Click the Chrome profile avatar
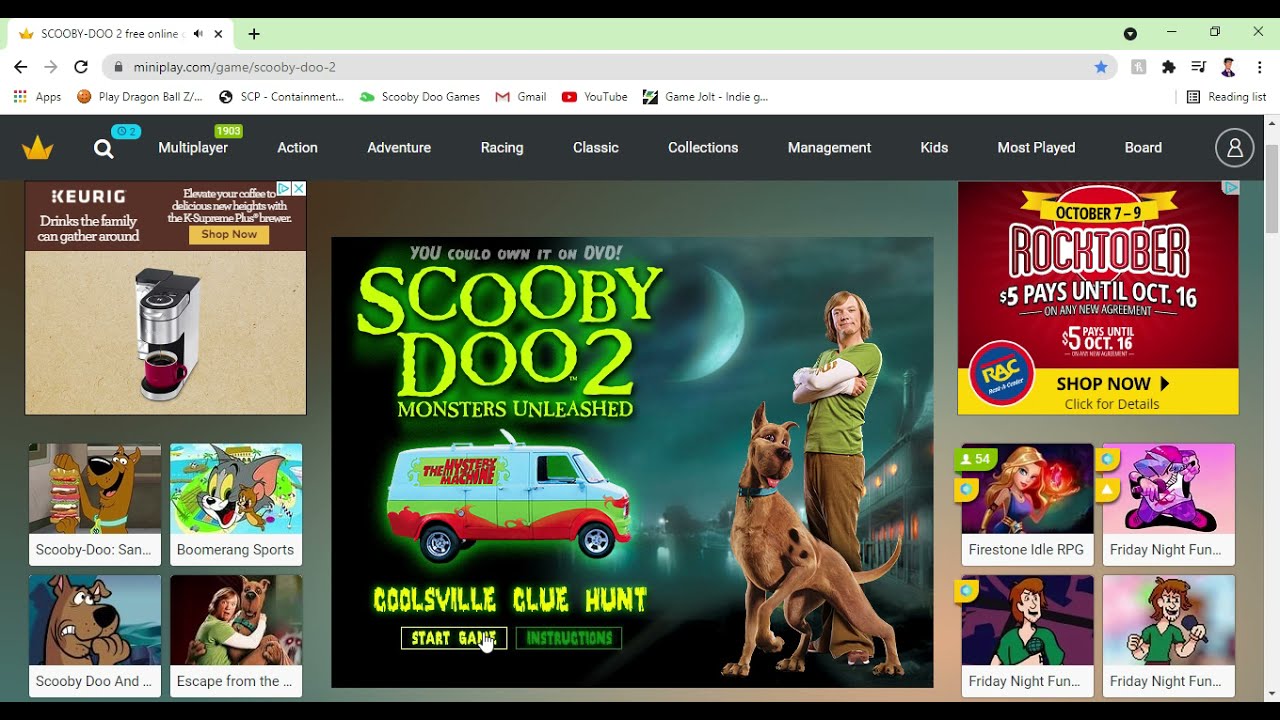1280x720 pixels. click(1229, 67)
